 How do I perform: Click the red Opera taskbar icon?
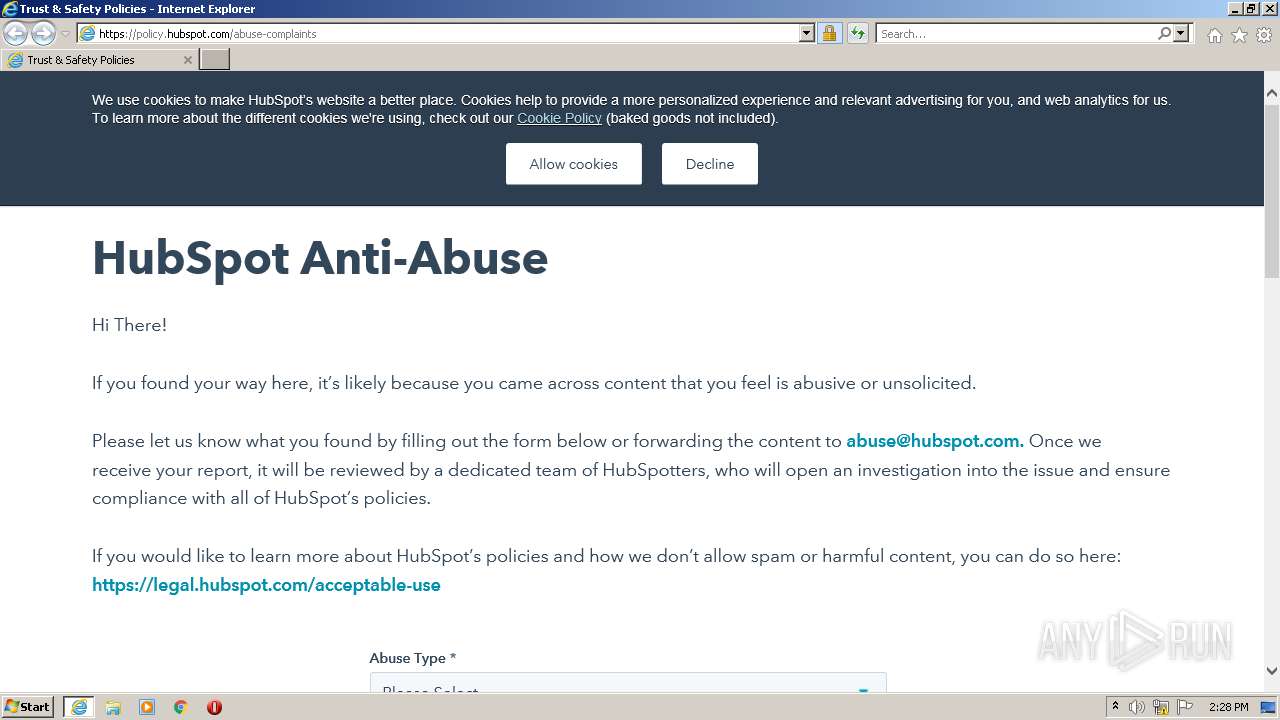(x=214, y=707)
